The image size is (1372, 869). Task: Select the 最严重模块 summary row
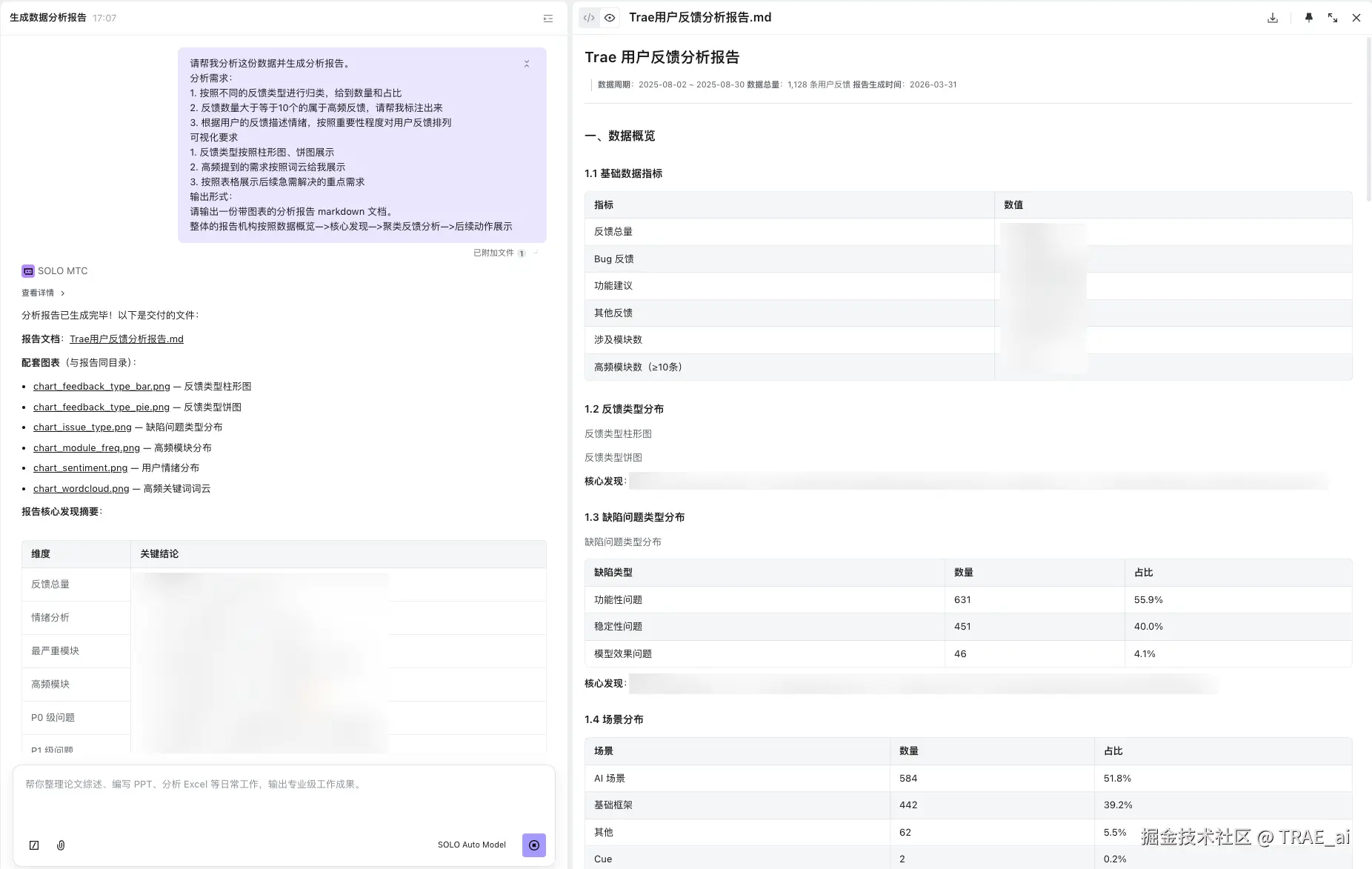pos(284,651)
